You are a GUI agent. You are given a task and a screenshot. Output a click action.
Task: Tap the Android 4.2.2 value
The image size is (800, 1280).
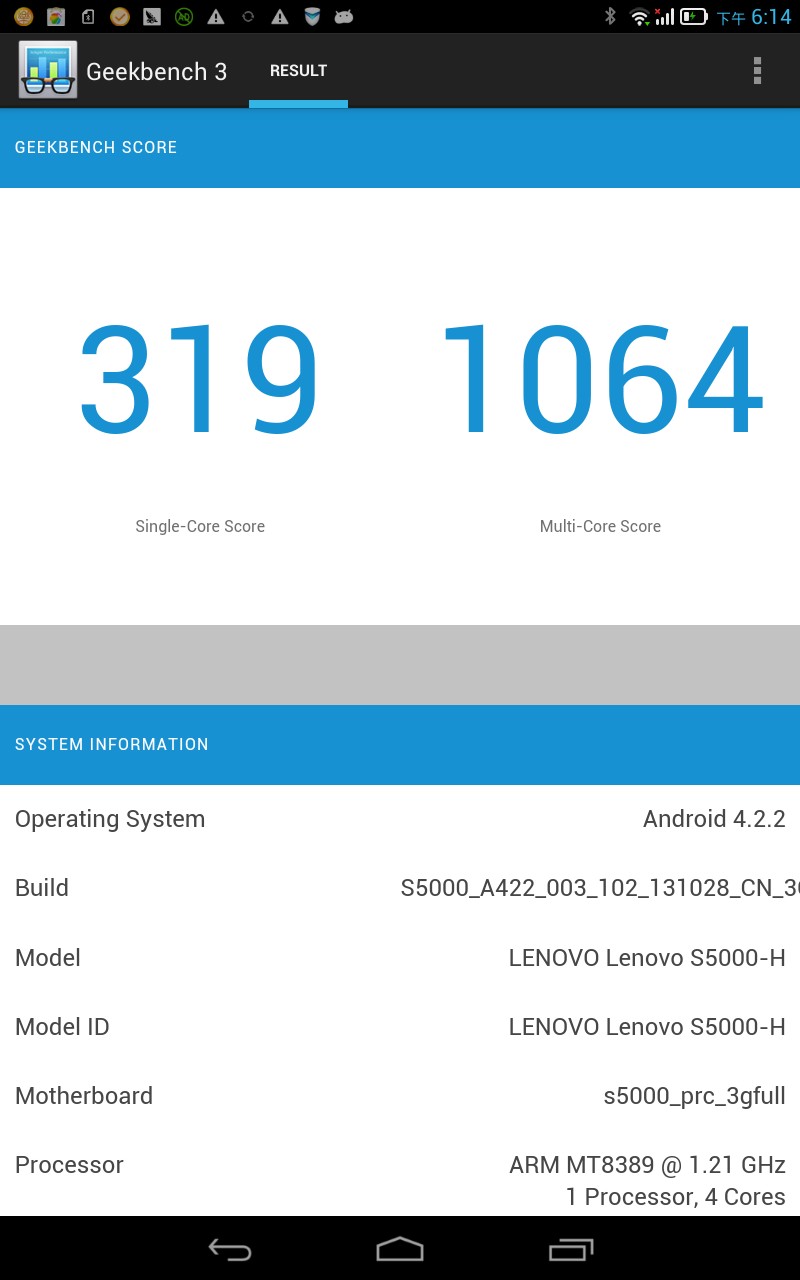click(714, 819)
